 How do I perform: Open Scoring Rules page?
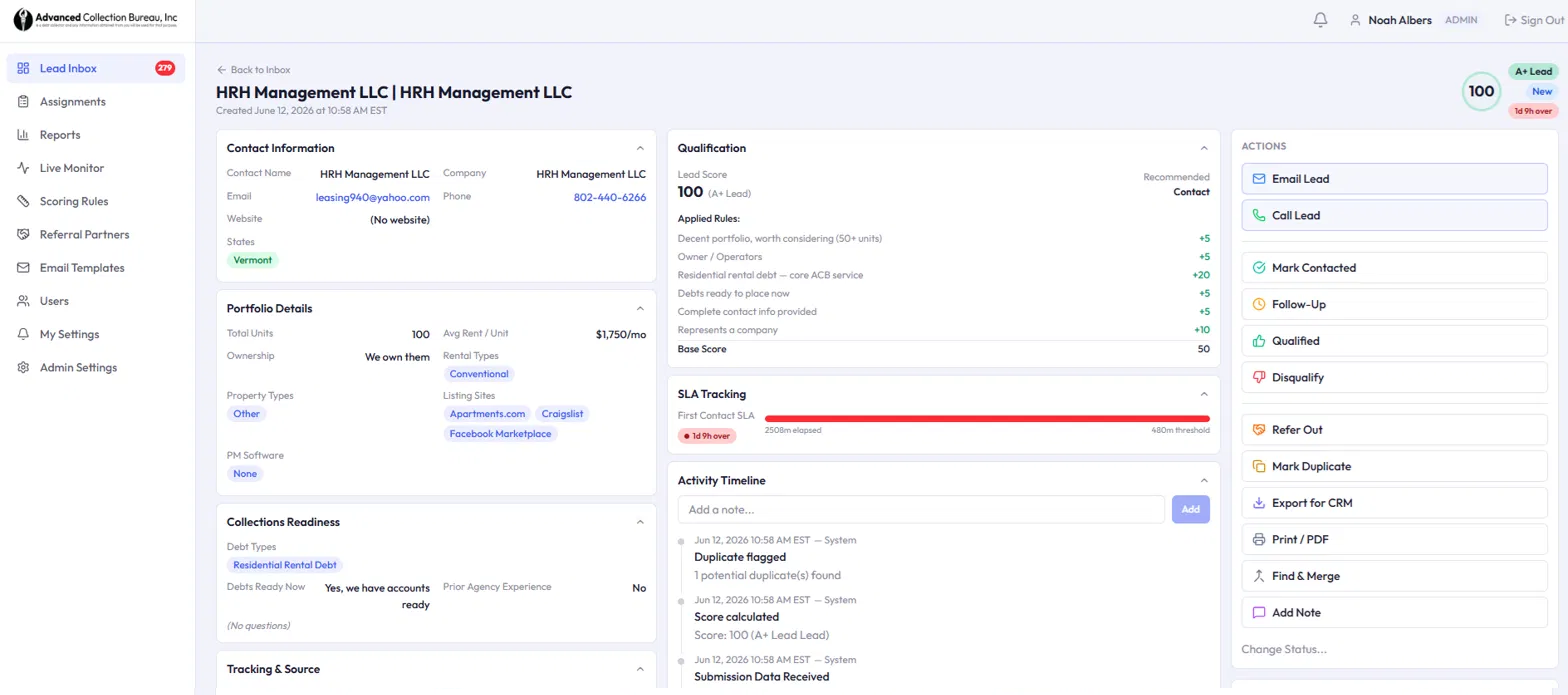pos(96,201)
